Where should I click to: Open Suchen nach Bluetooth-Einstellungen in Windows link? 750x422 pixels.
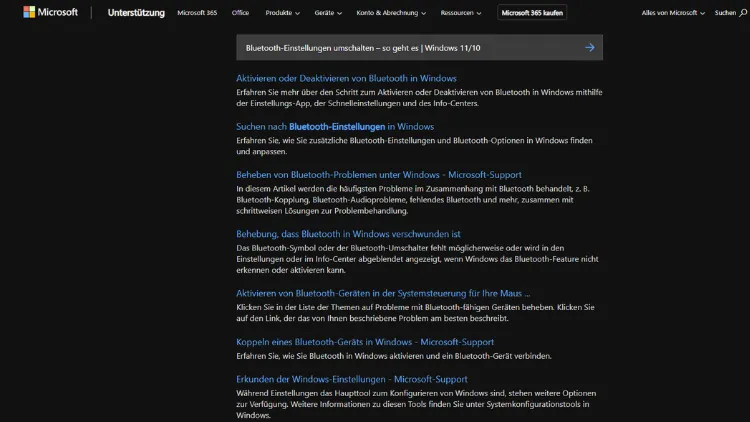pyautogui.click(x=335, y=127)
